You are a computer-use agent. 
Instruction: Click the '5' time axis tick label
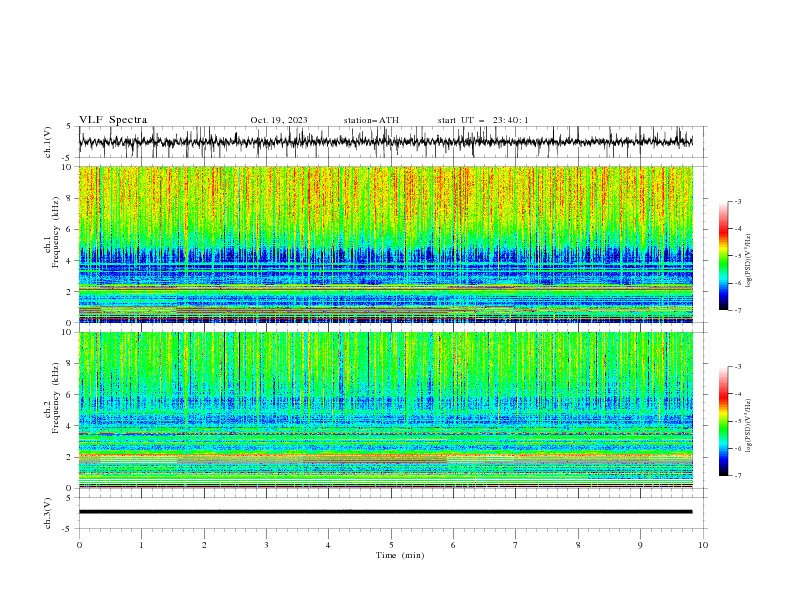coord(391,545)
